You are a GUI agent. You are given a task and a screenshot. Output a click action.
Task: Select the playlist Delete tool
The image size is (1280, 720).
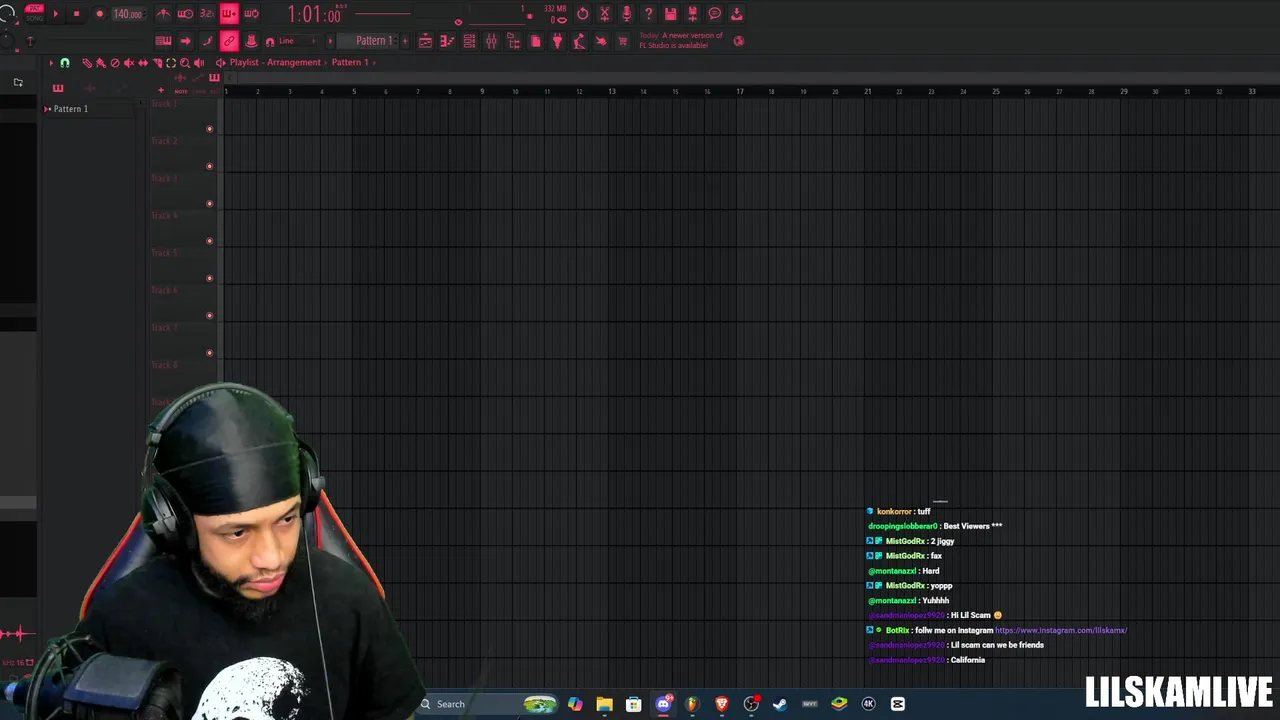(x=115, y=63)
